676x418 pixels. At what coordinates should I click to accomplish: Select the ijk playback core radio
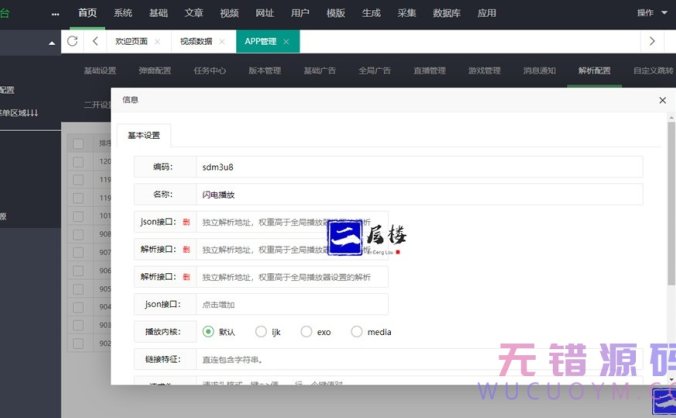pos(261,331)
